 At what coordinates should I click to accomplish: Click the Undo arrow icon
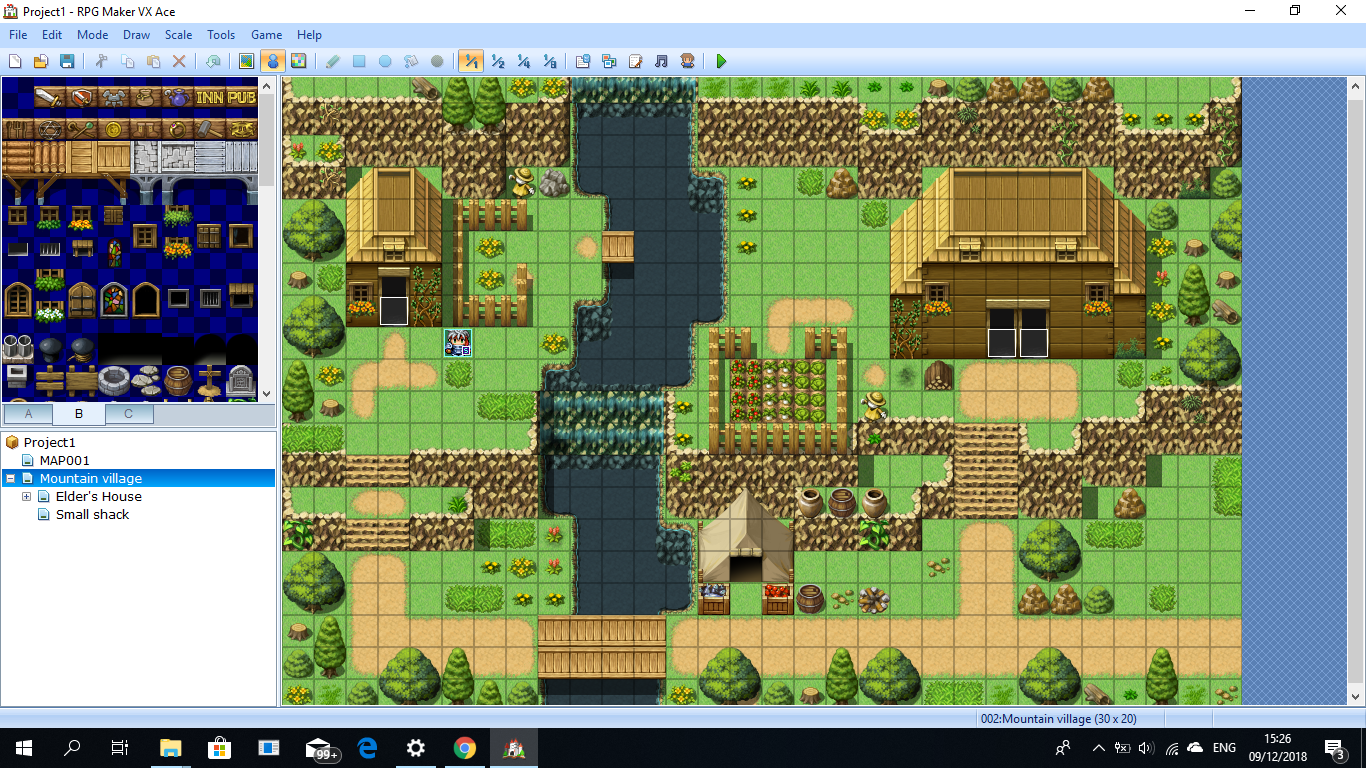click(213, 61)
